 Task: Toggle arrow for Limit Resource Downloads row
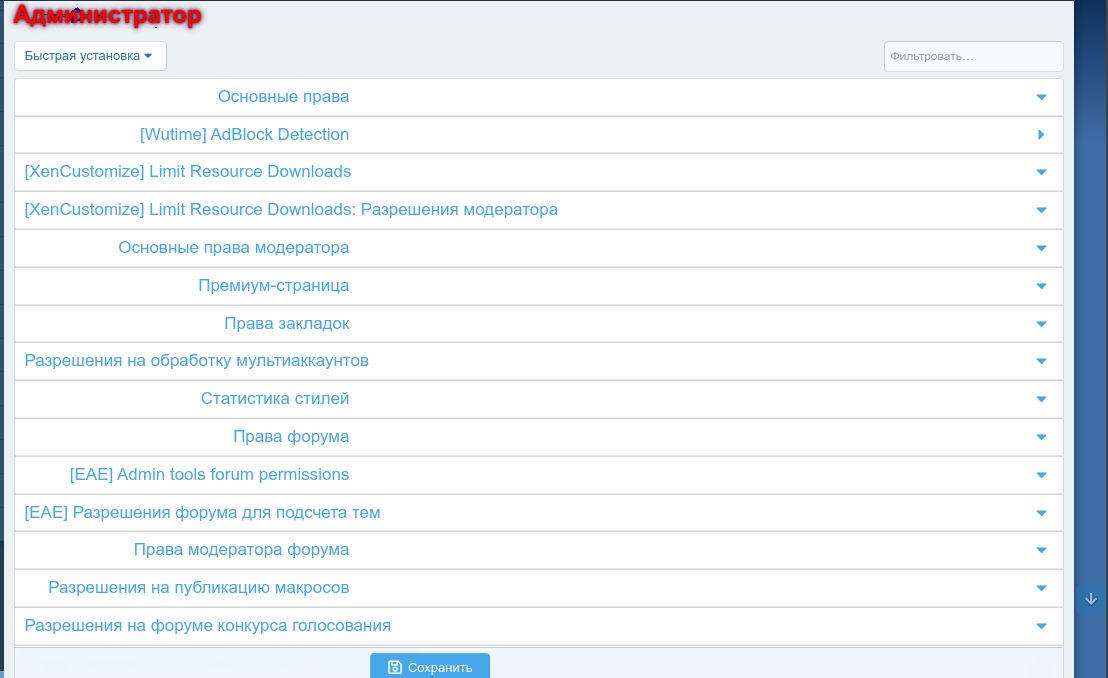(x=1041, y=172)
